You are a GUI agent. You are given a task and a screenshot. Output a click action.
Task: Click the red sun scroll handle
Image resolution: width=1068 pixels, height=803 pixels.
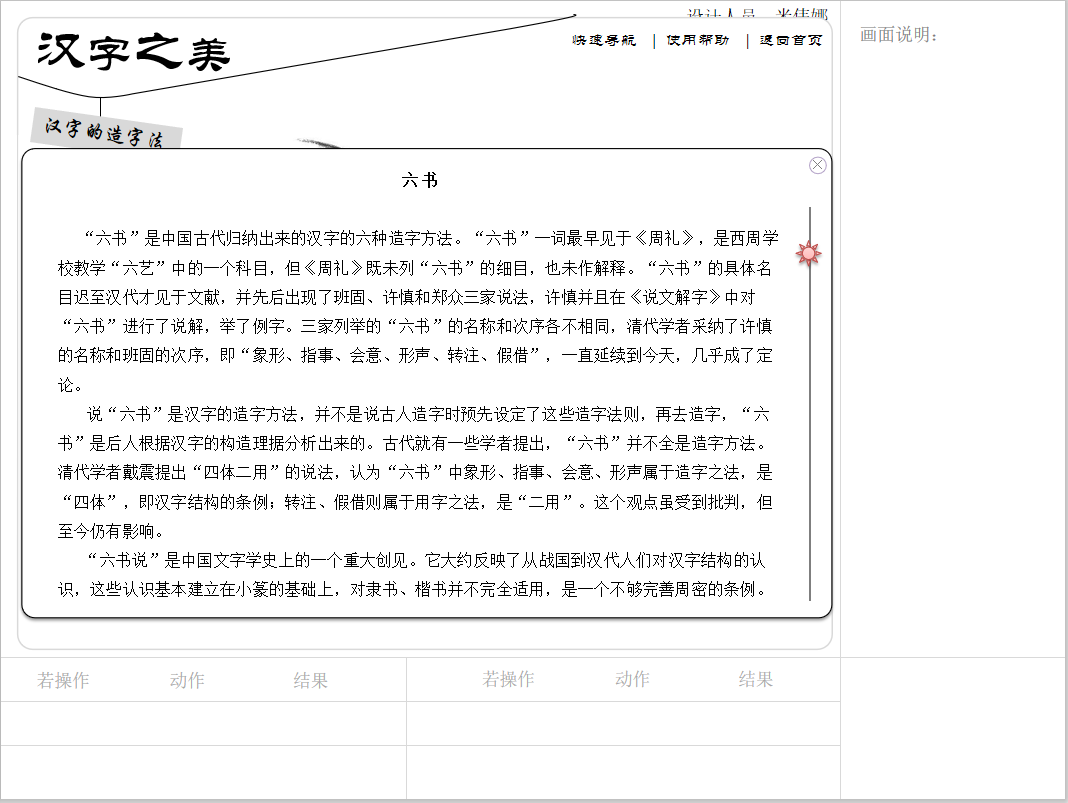click(808, 253)
